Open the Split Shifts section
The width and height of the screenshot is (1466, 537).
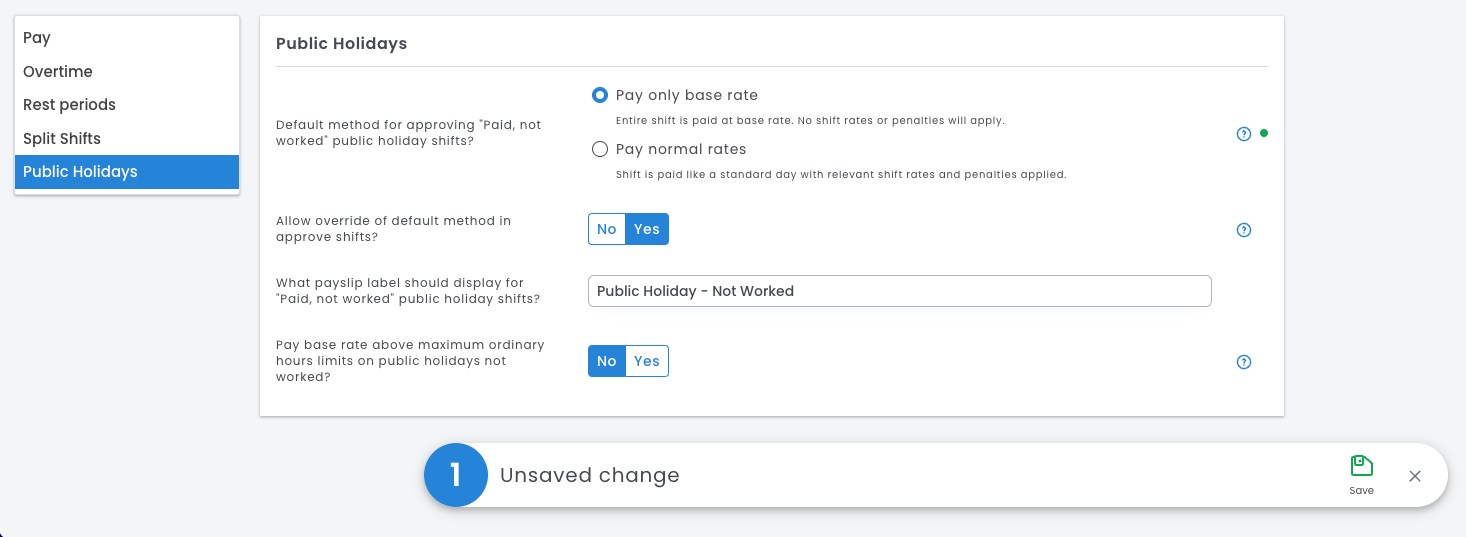click(62, 139)
